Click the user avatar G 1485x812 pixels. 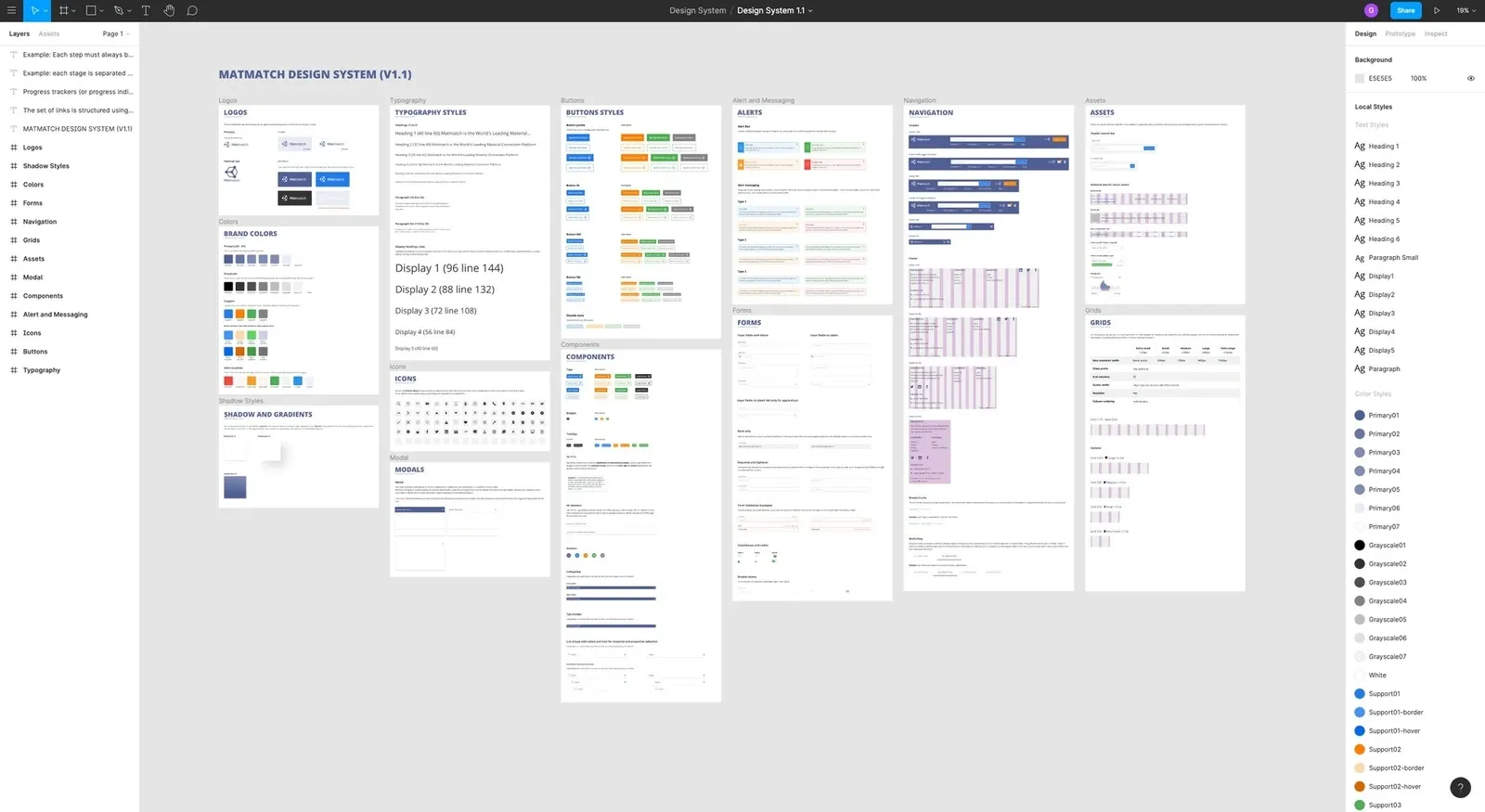tap(1371, 10)
